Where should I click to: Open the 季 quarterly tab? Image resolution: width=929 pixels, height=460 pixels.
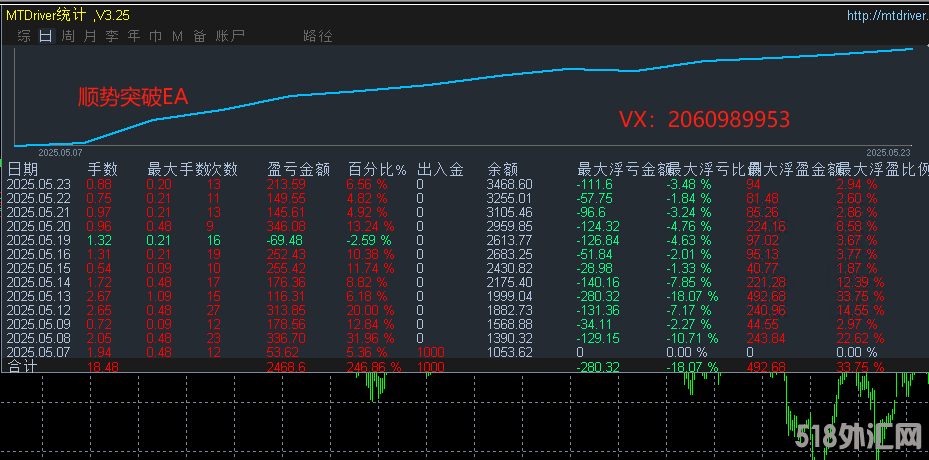tap(112, 36)
